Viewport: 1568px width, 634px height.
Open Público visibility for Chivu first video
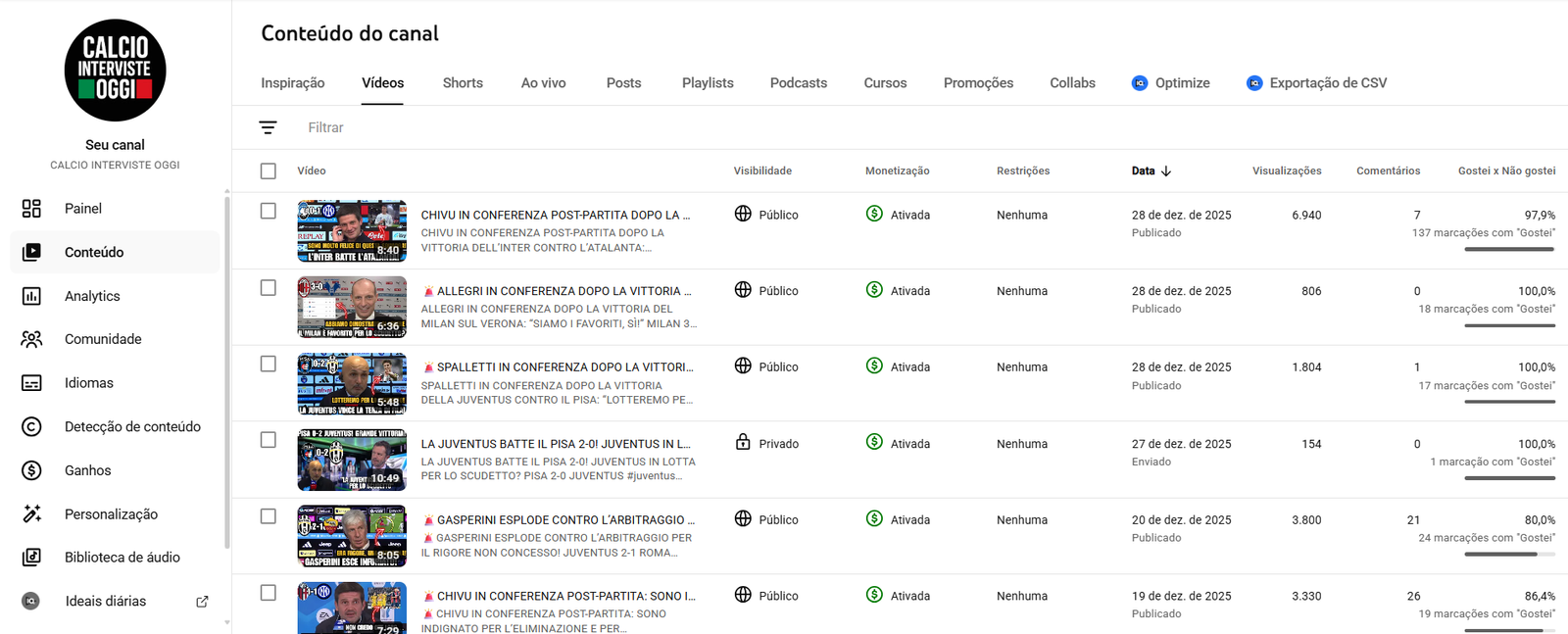[x=766, y=215]
